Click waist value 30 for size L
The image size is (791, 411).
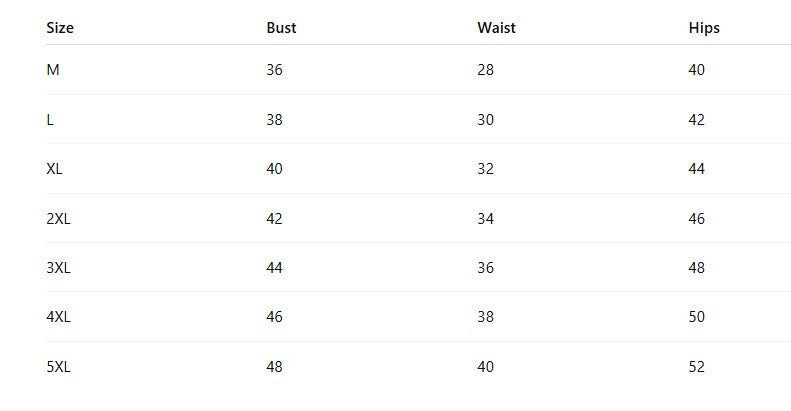(485, 120)
